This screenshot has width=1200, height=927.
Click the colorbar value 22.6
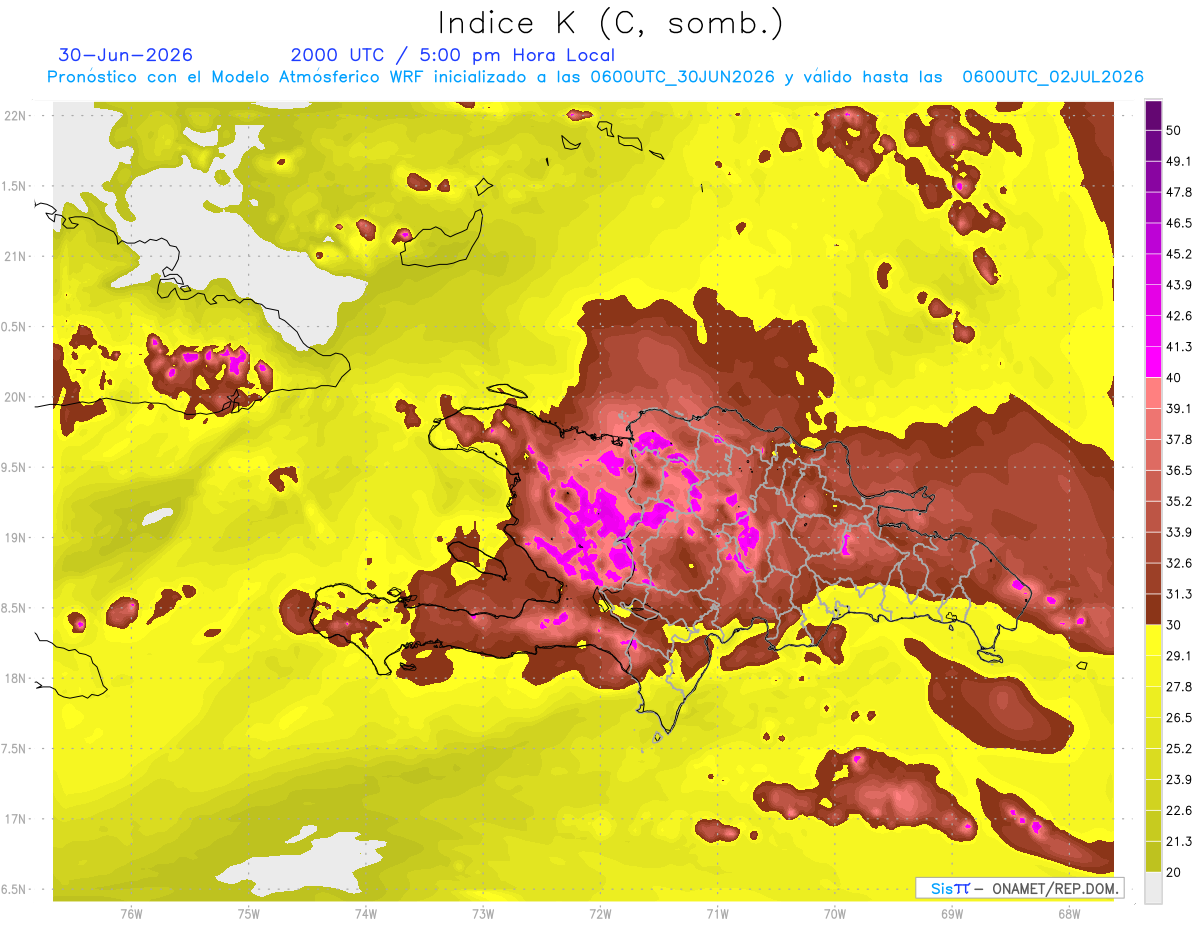point(1178,811)
